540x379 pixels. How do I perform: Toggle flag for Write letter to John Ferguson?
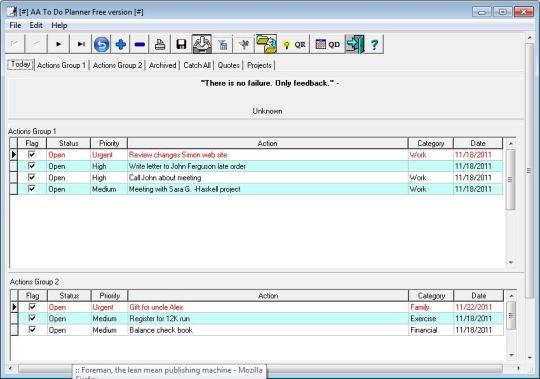click(x=32, y=166)
